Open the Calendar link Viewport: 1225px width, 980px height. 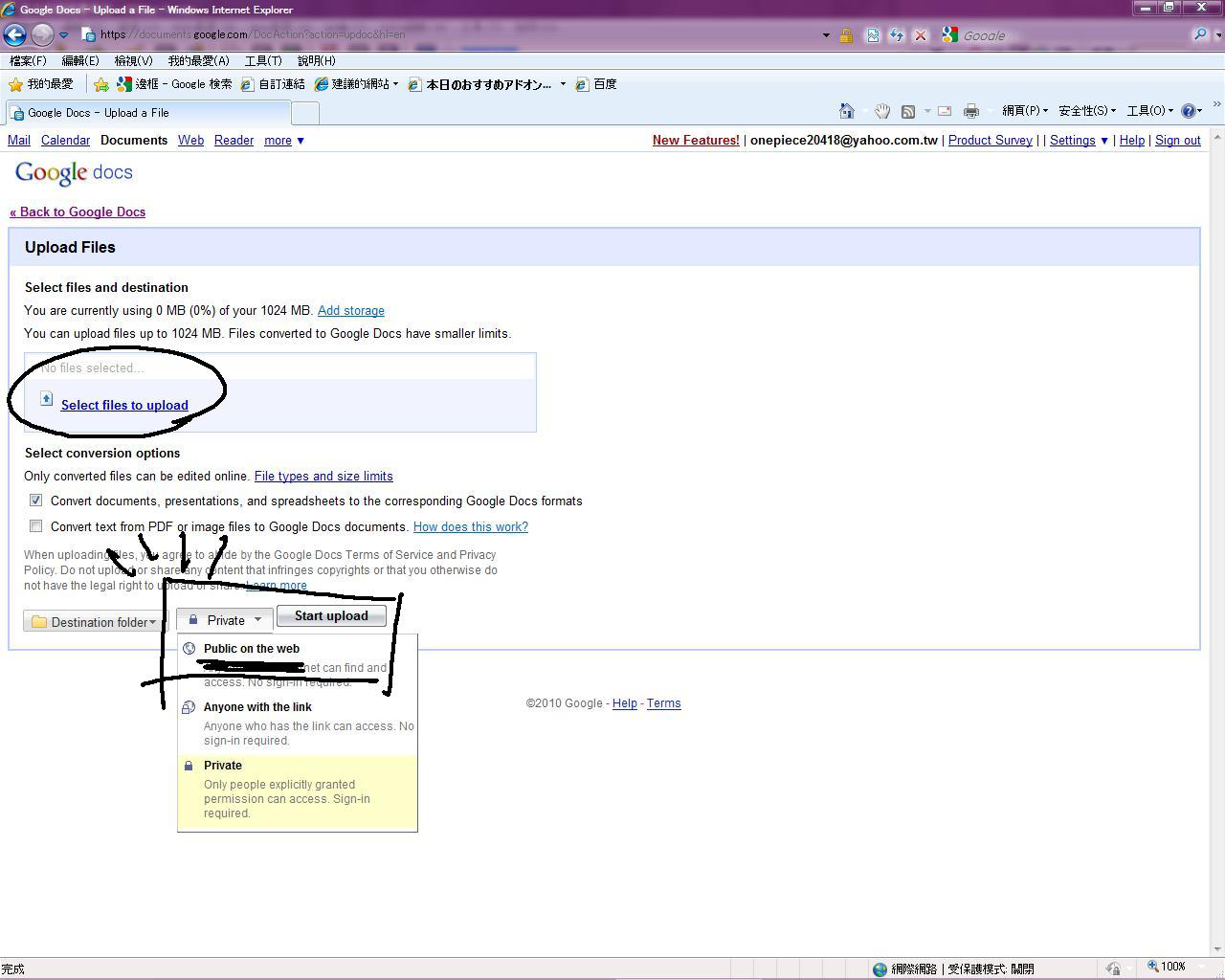click(65, 140)
